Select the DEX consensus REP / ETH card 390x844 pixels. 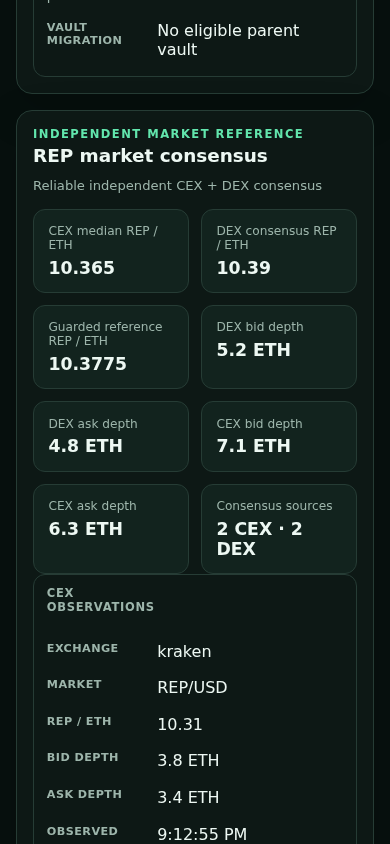[x=279, y=251]
